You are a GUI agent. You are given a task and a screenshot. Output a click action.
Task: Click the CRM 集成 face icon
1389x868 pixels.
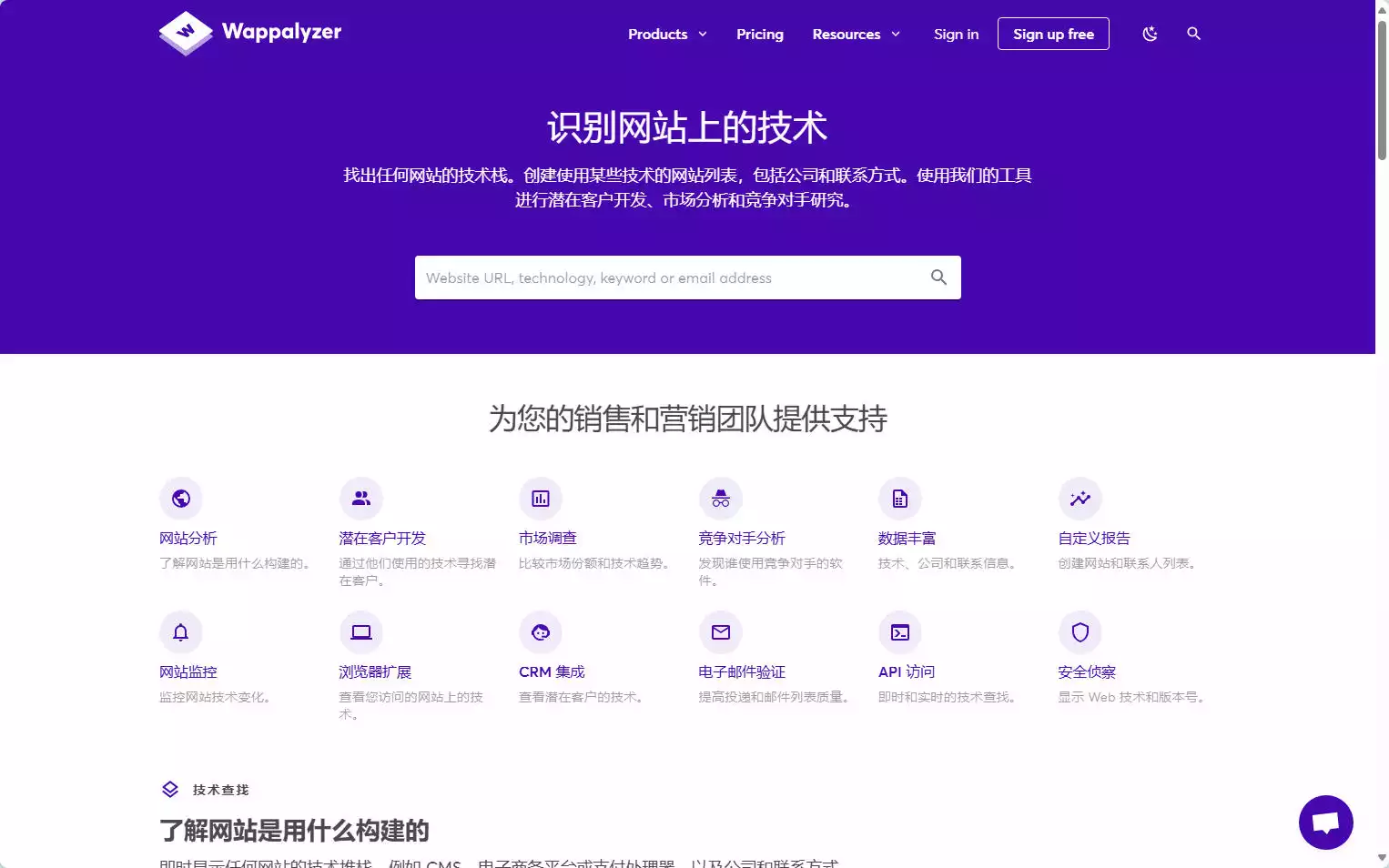[x=541, y=632]
